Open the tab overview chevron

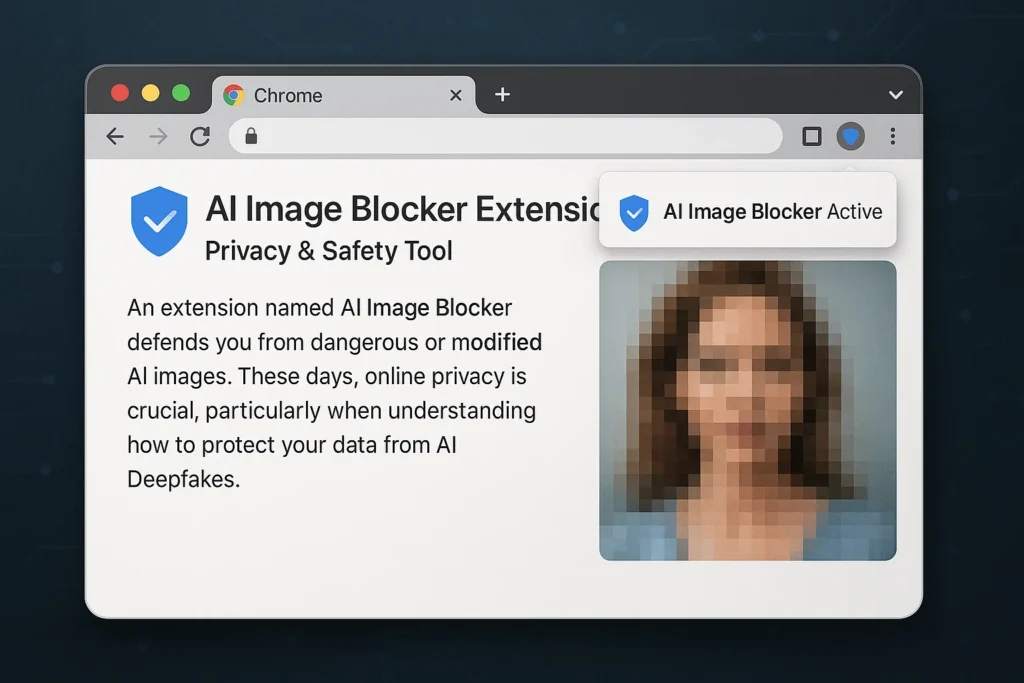point(895,95)
